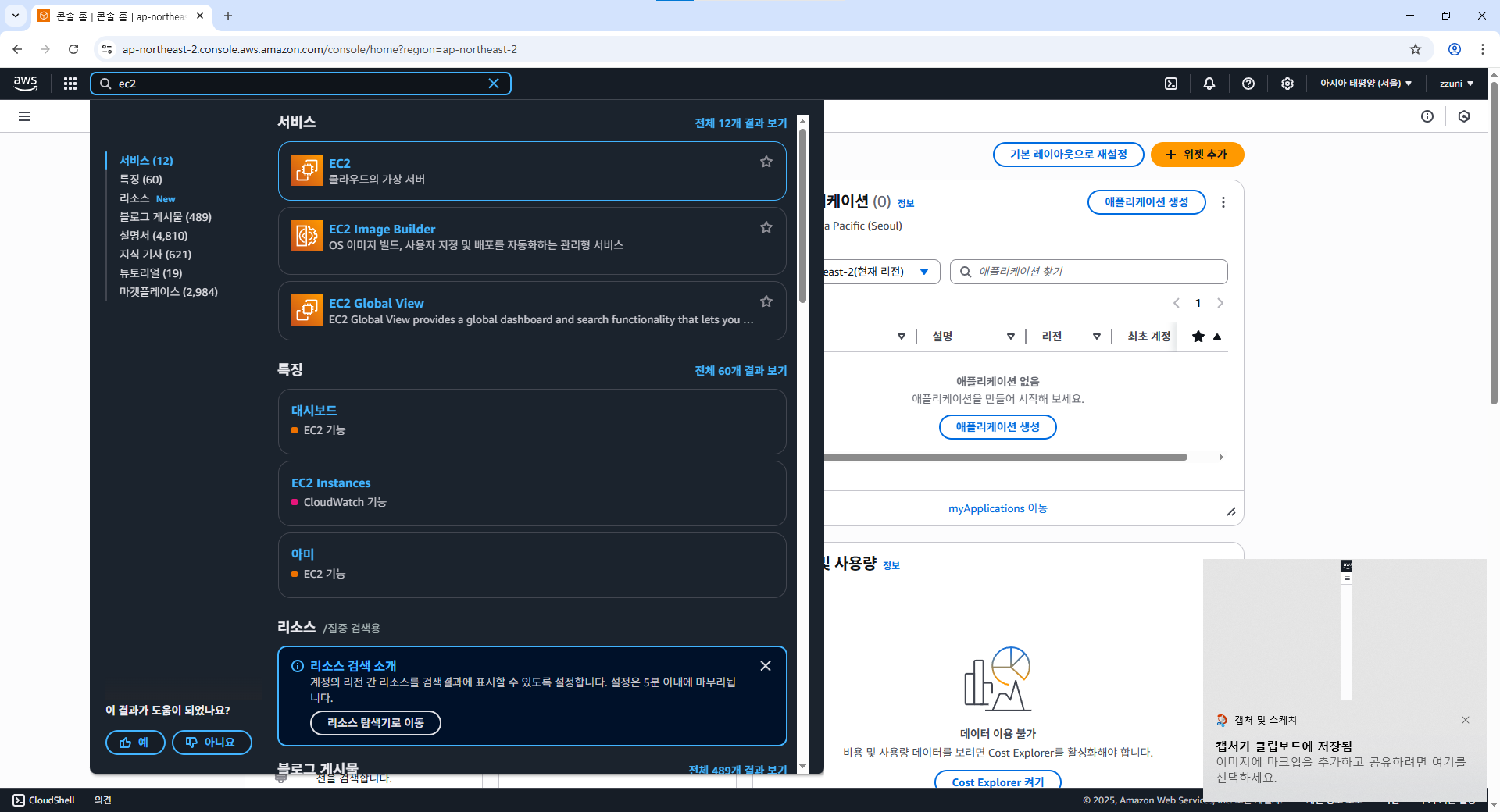Click the Cost Explorer 켜기 button
The image size is (1500, 812).
click(998, 781)
